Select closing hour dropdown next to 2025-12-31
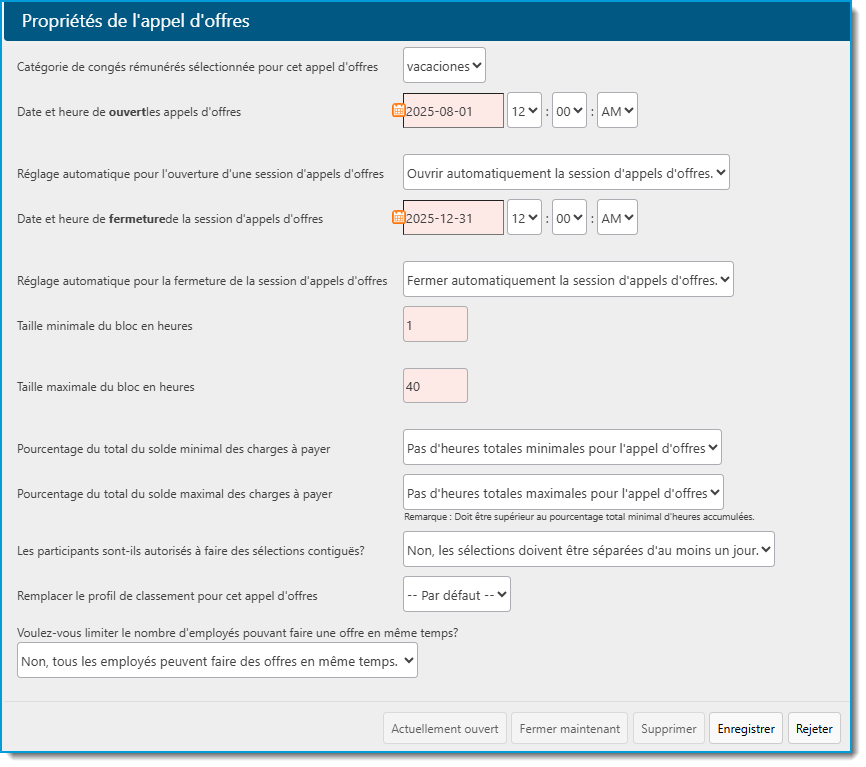The image size is (866, 767). coord(524,218)
